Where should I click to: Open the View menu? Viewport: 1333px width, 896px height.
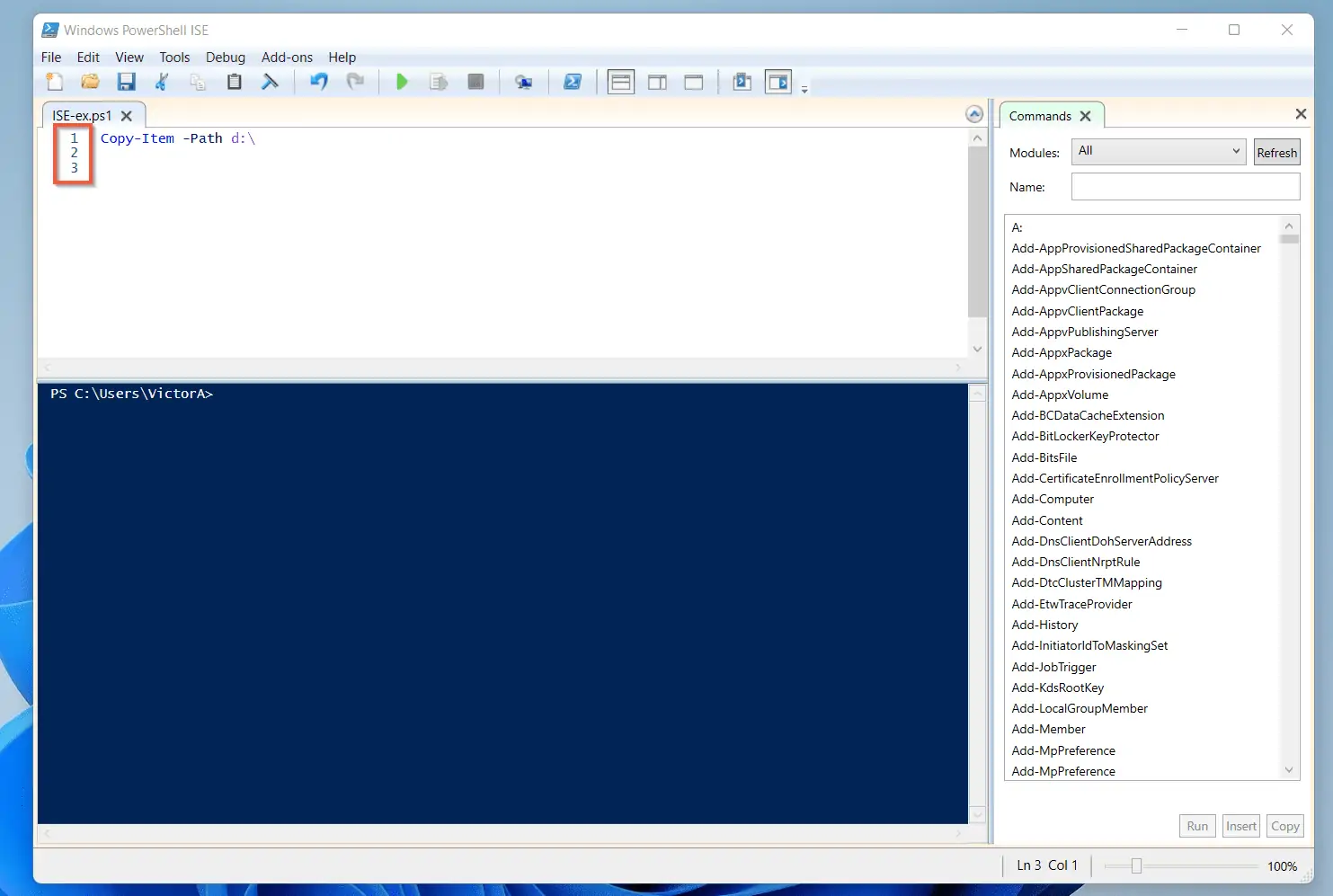[x=129, y=57]
